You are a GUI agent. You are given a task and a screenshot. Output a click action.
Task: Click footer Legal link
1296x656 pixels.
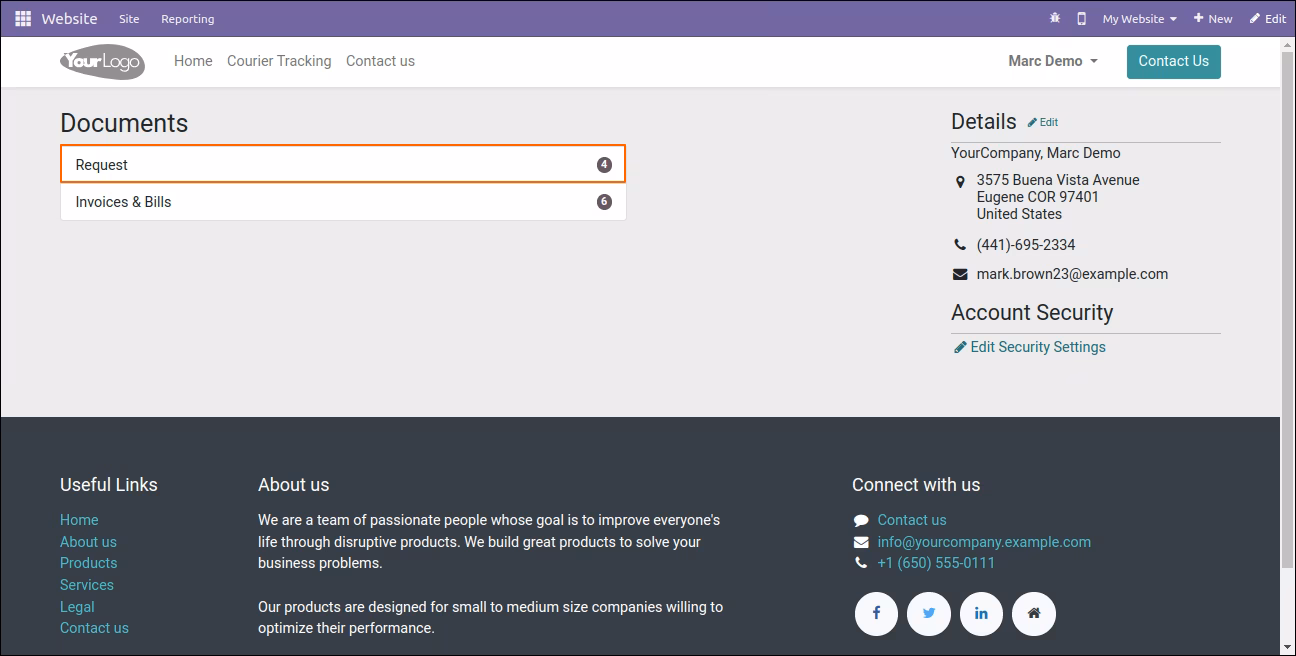click(77, 607)
